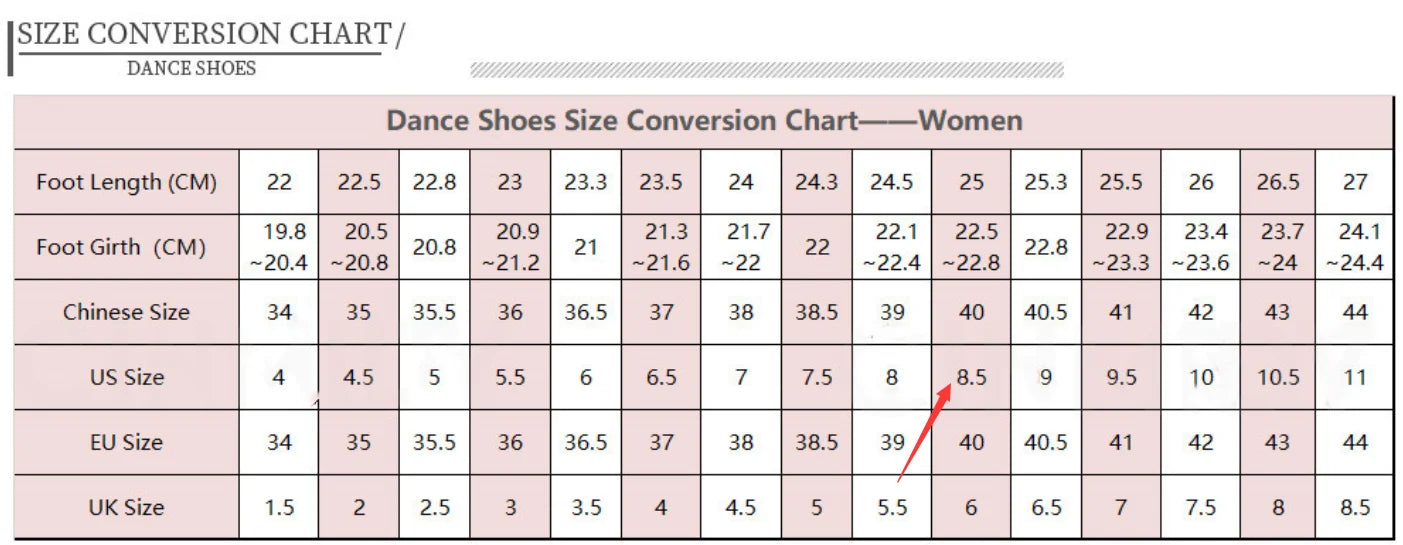Image resolution: width=1403 pixels, height=545 pixels.
Task: Click the foot girth '19.8~20.4' cell
Action: [x=279, y=247]
